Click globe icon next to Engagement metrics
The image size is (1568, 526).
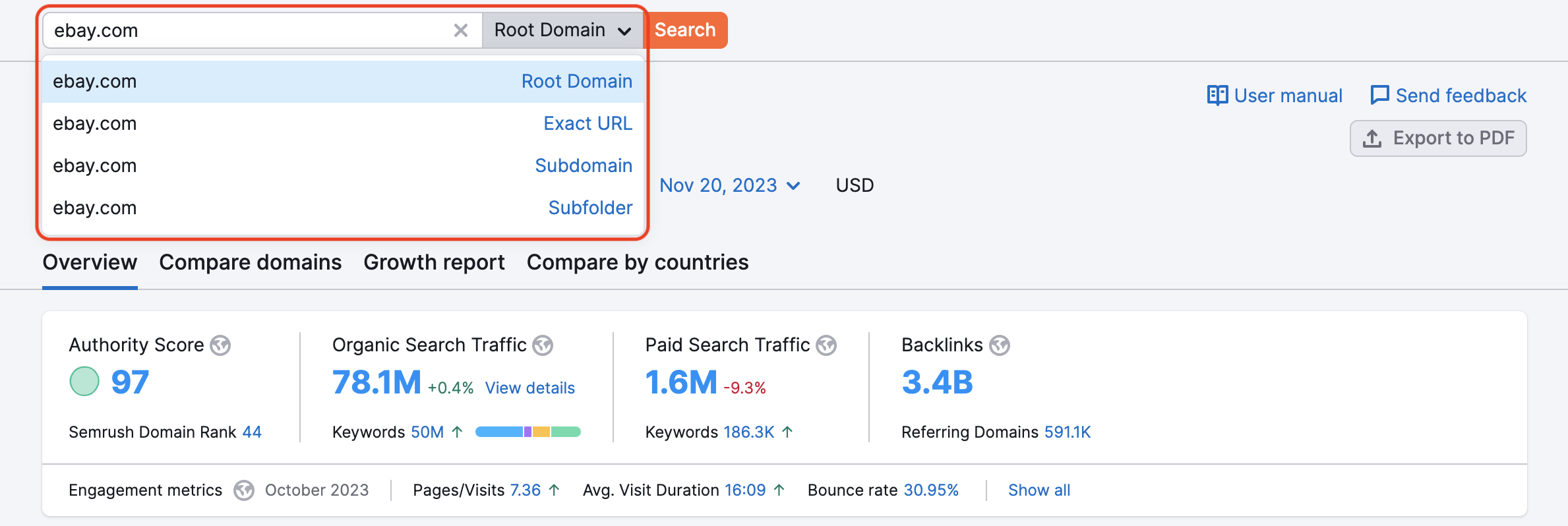click(244, 490)
